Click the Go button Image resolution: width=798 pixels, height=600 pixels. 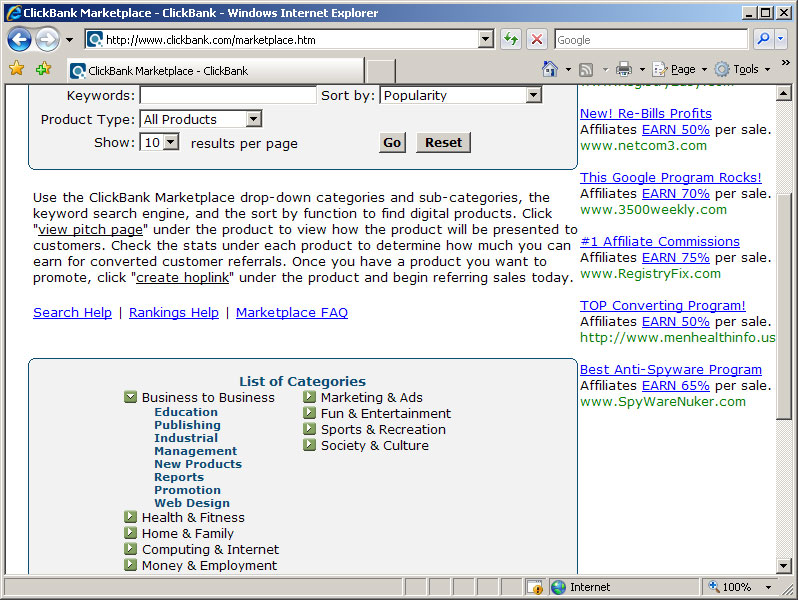[x=392, y=142]
